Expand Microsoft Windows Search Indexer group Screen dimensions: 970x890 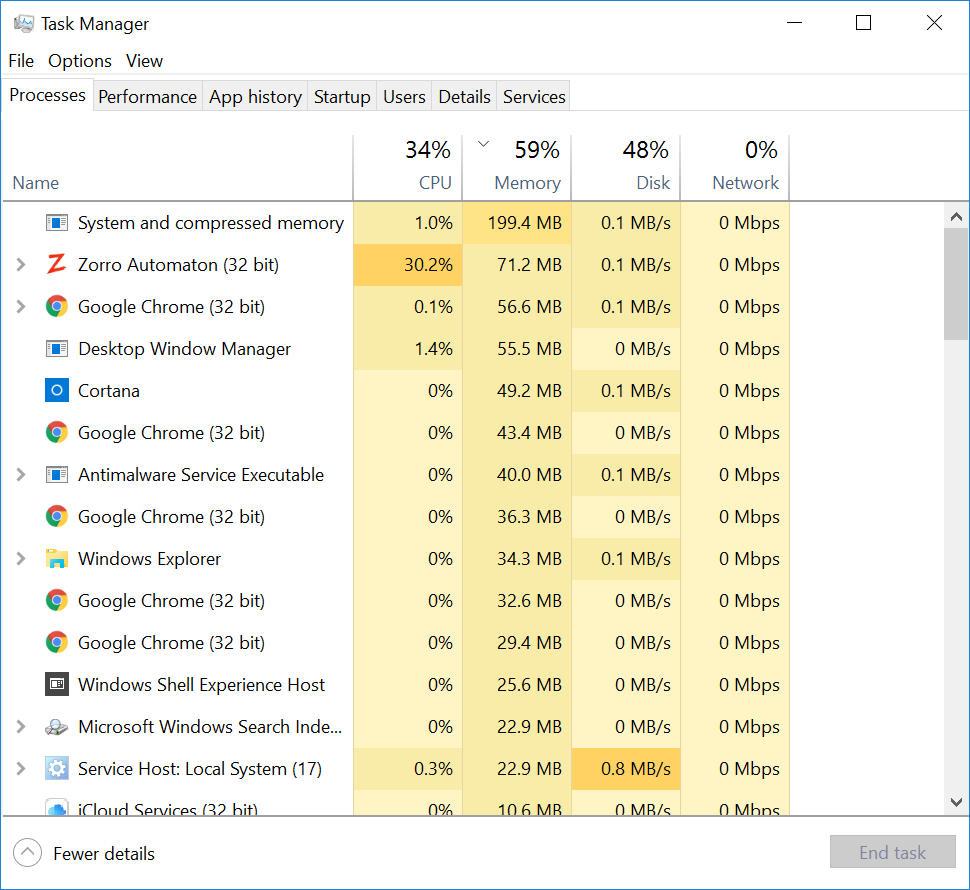coord(21,727)
